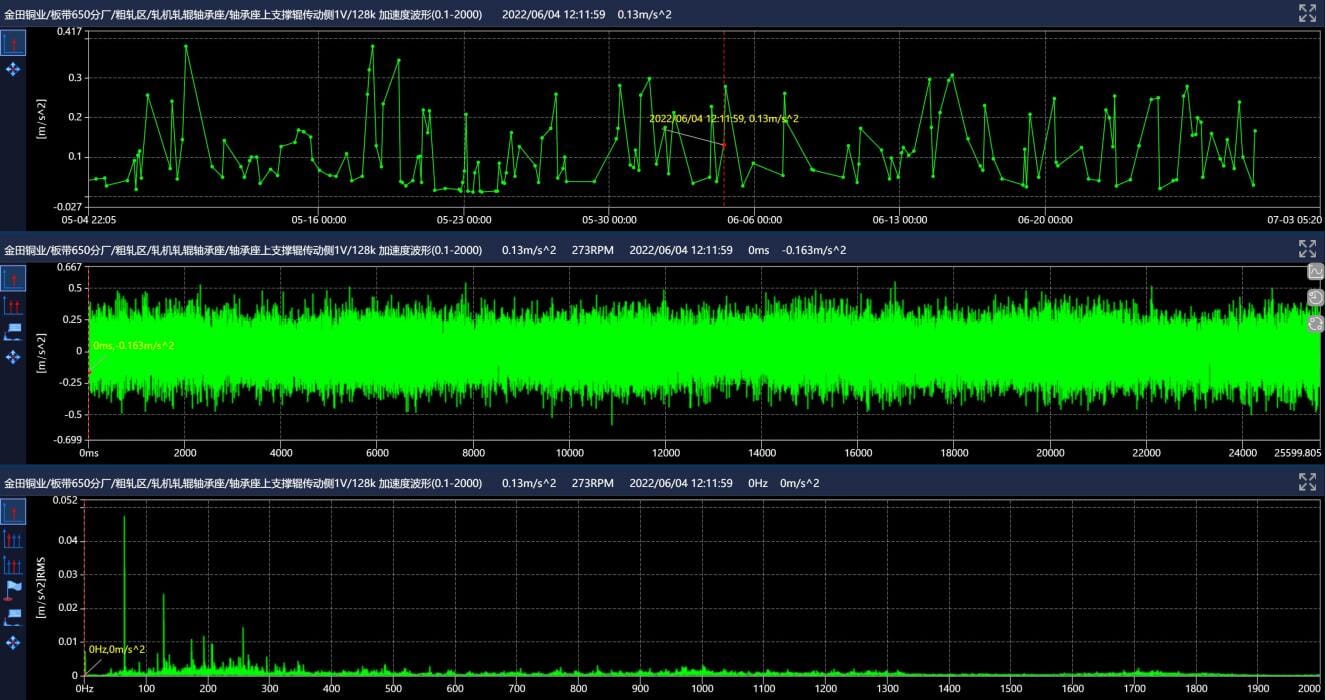
Task: Maximize the spectrum panel
Action: click(1307, 482)
